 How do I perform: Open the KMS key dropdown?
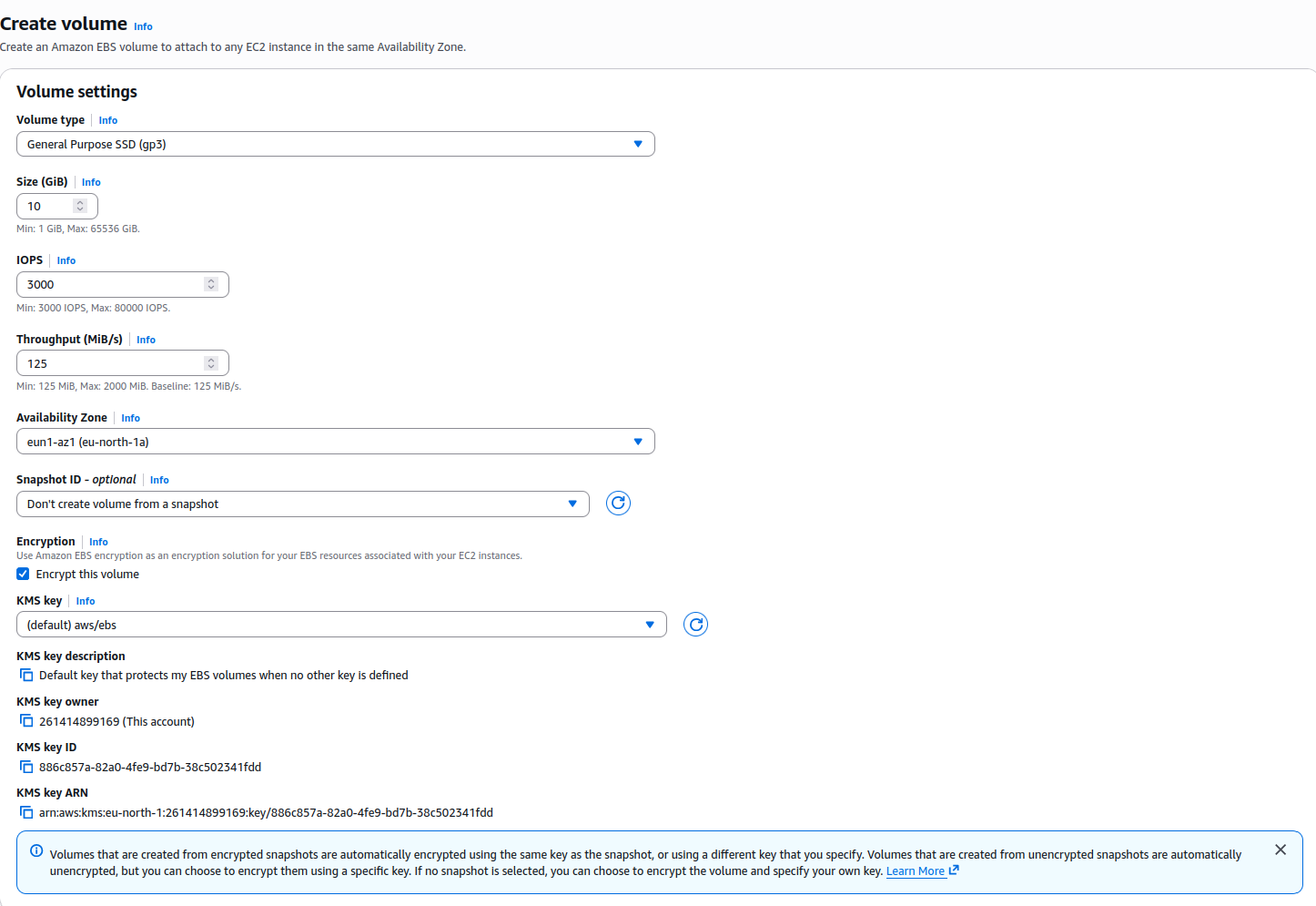click(x=341, y=625)
